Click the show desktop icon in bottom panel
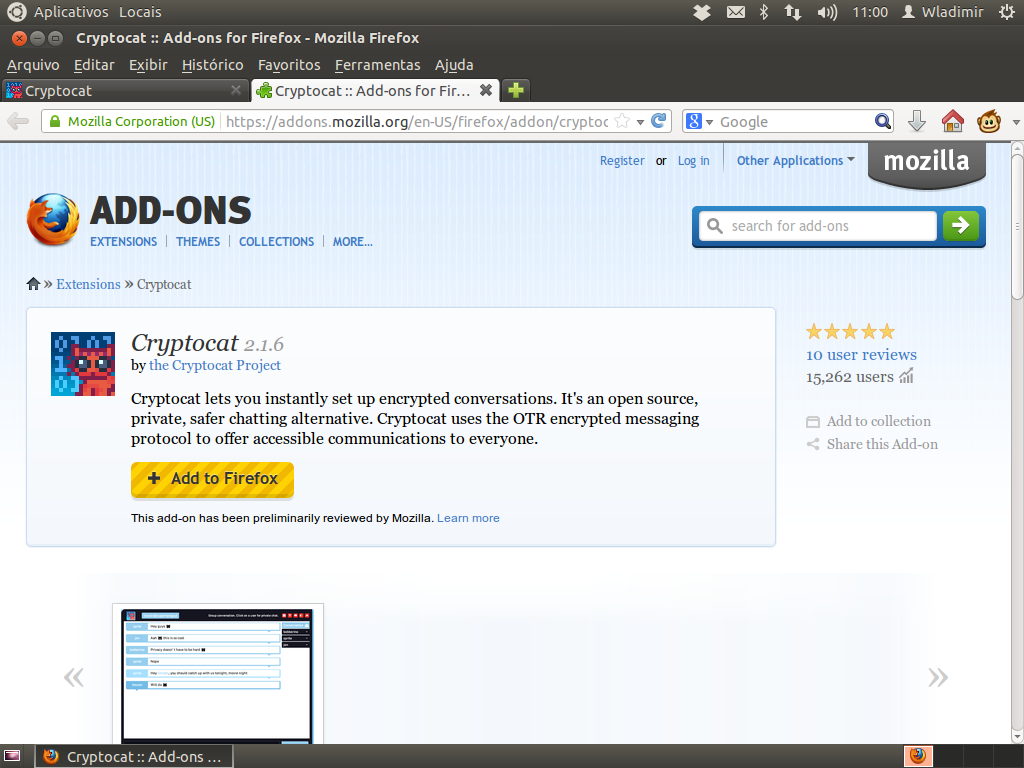This screenshot has width=1024, height=768. (12, 756)
